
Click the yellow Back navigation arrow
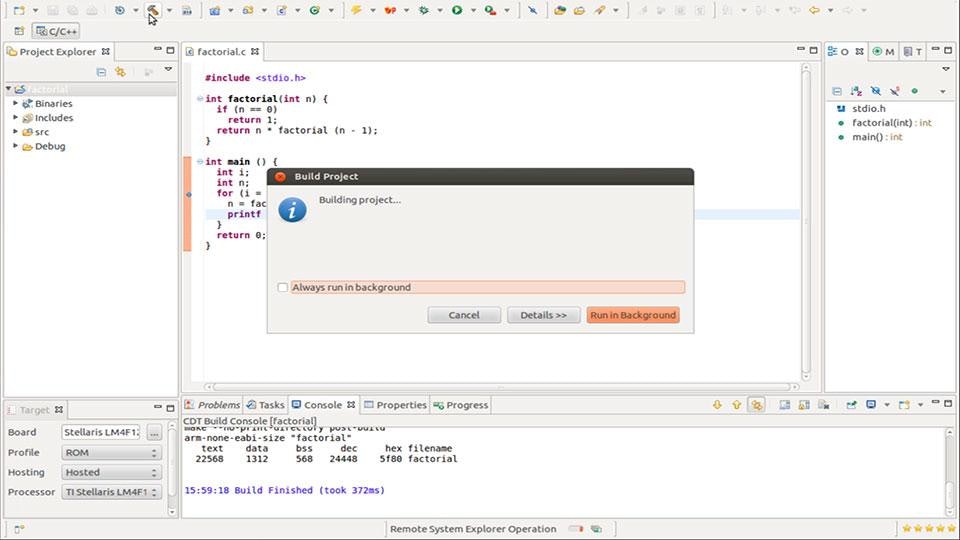814,10
